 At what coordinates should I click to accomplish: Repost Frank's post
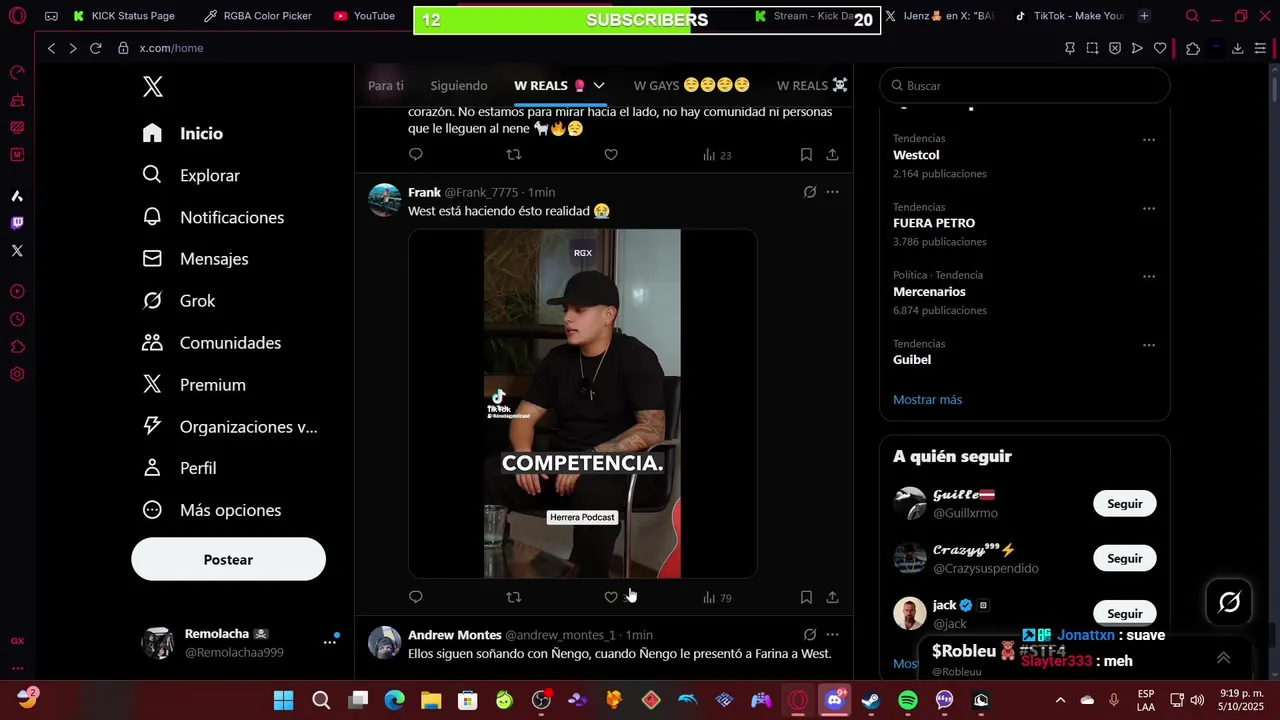click(514, 597)
